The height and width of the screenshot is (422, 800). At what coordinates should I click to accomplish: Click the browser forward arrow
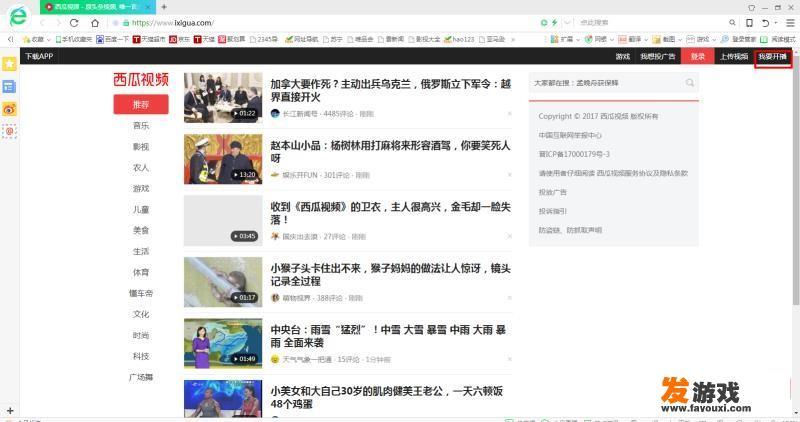[x=58, y=23]
